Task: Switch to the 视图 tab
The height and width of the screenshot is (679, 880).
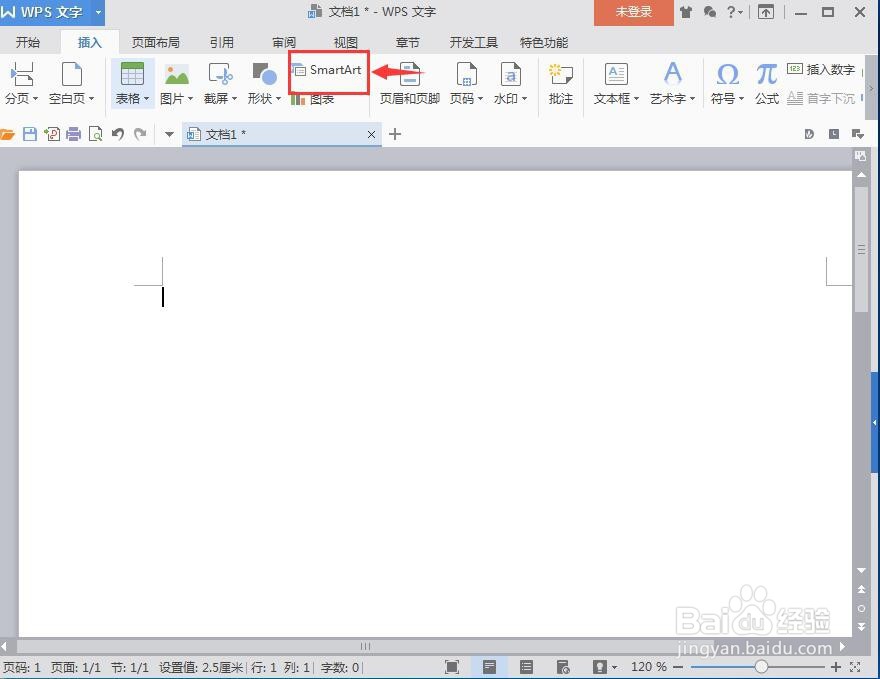Action: [x=346, y=43]
